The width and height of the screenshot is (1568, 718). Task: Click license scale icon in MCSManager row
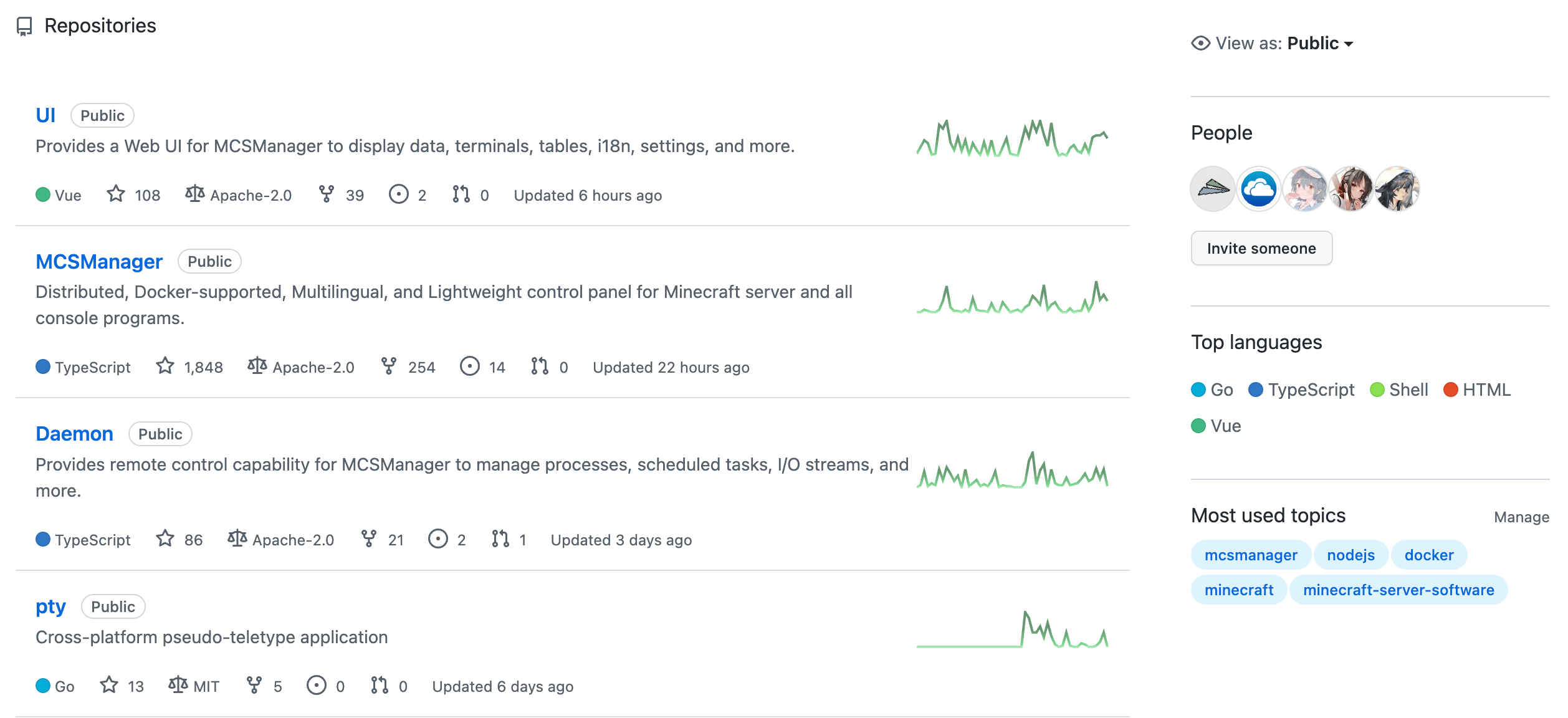(x=257, y=366)
